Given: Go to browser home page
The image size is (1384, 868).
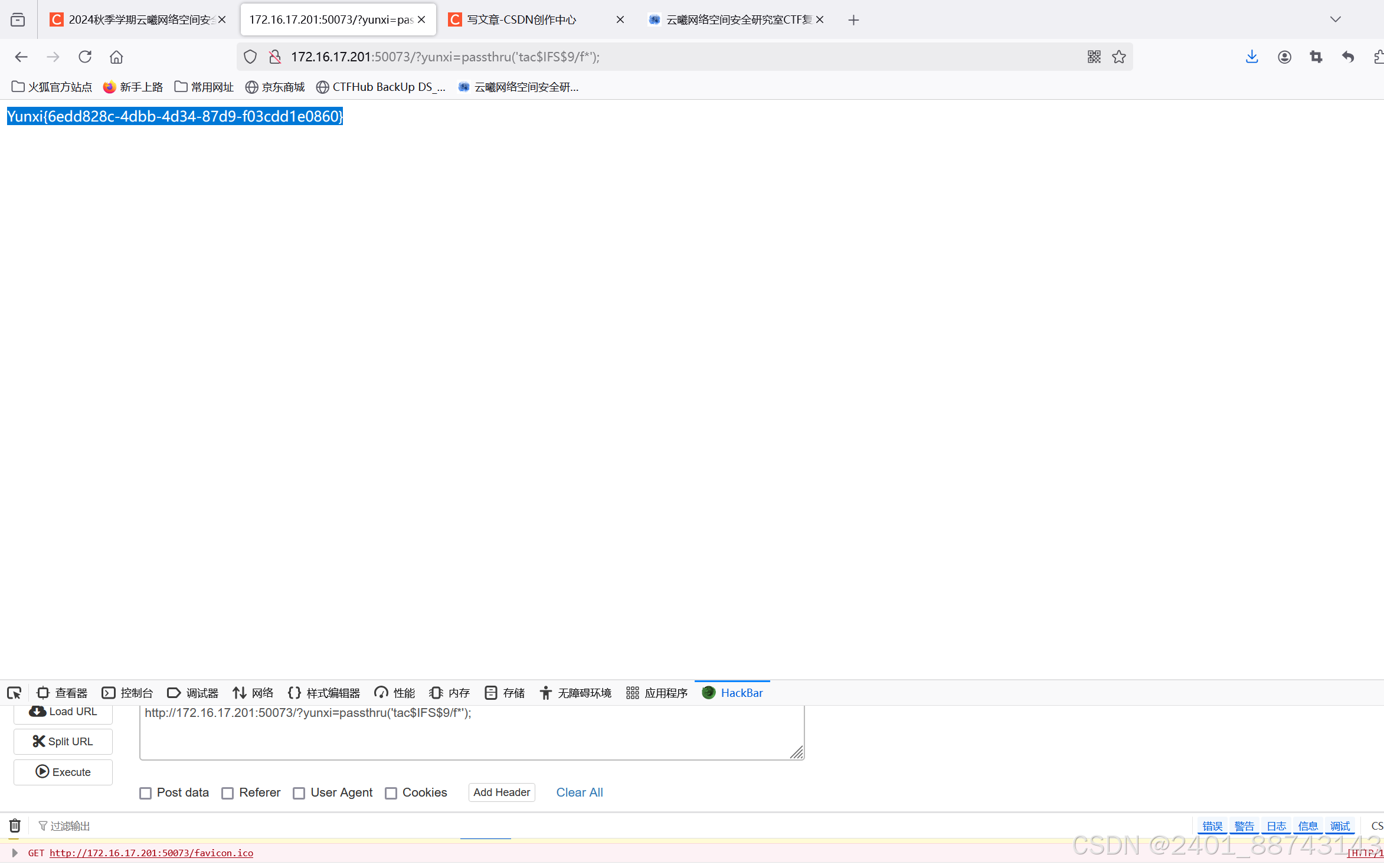Looking at the screenshot, I should point(116,57).
